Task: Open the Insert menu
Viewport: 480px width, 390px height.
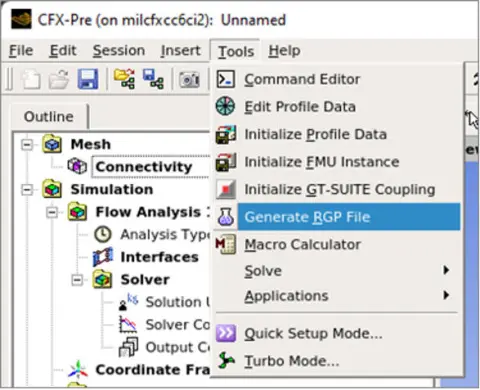Action: [x=180, y=51]
